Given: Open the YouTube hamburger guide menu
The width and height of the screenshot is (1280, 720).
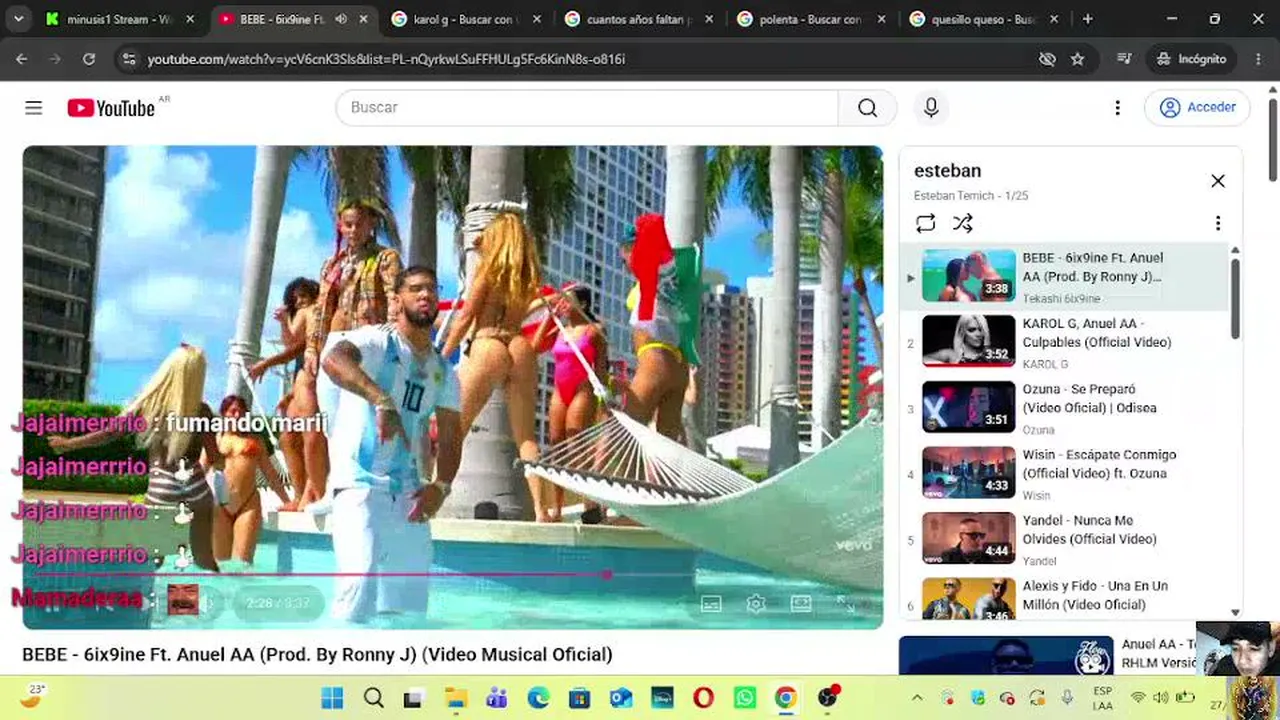Looking at the screenshot, I should [x=34, y=108].
